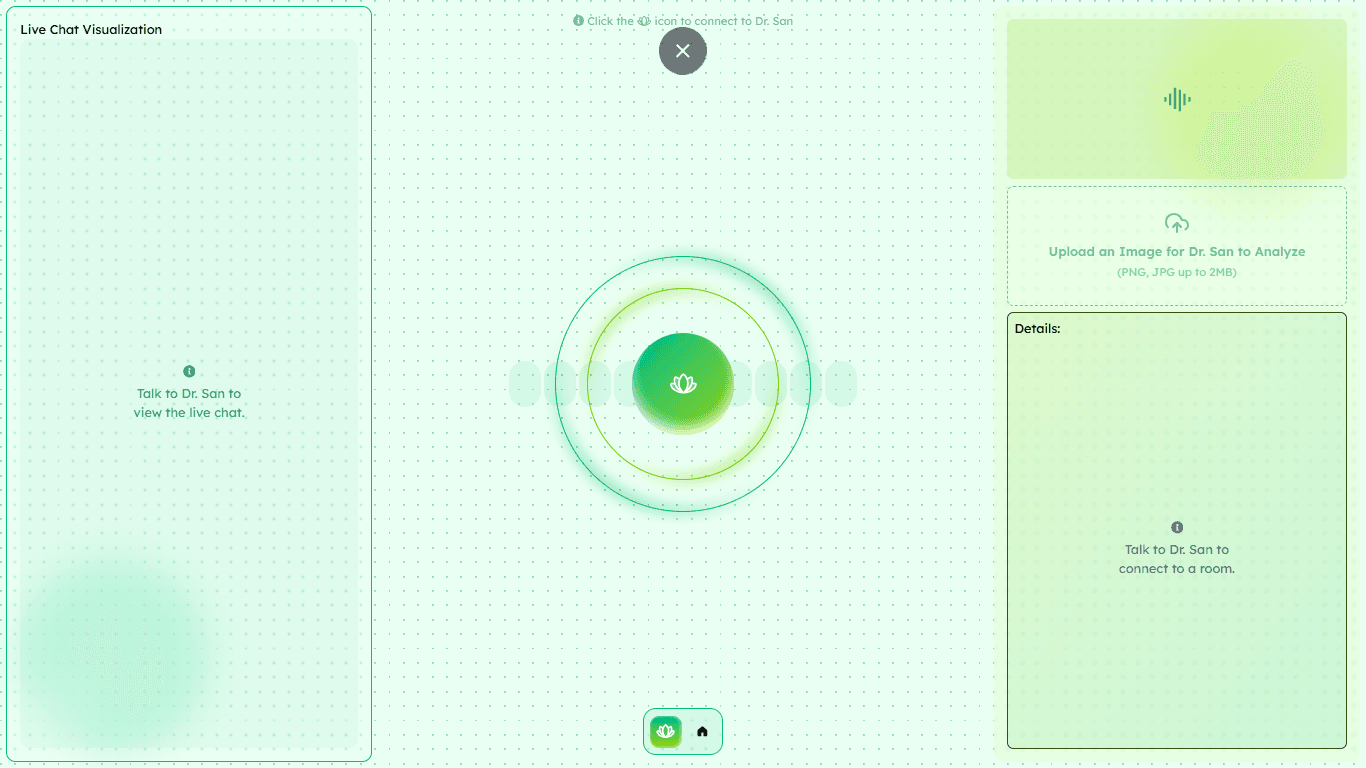The width and height of the screenshot is (1366, 768).
Task: Click the "PNG, JPG up to 2MB" note
Action: tap(1177, 272)
